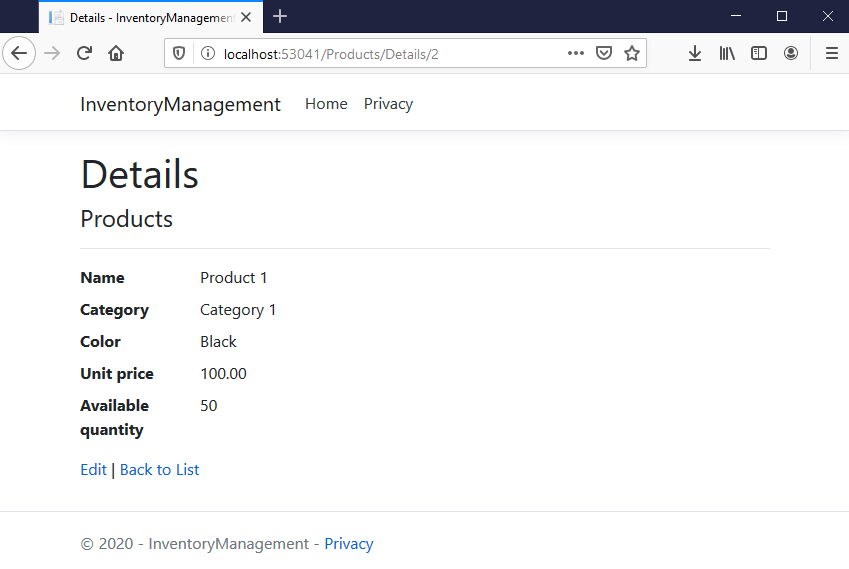849x569 pixels.
Task: Expand page actions three-dot menu
Action: point(576,54)
